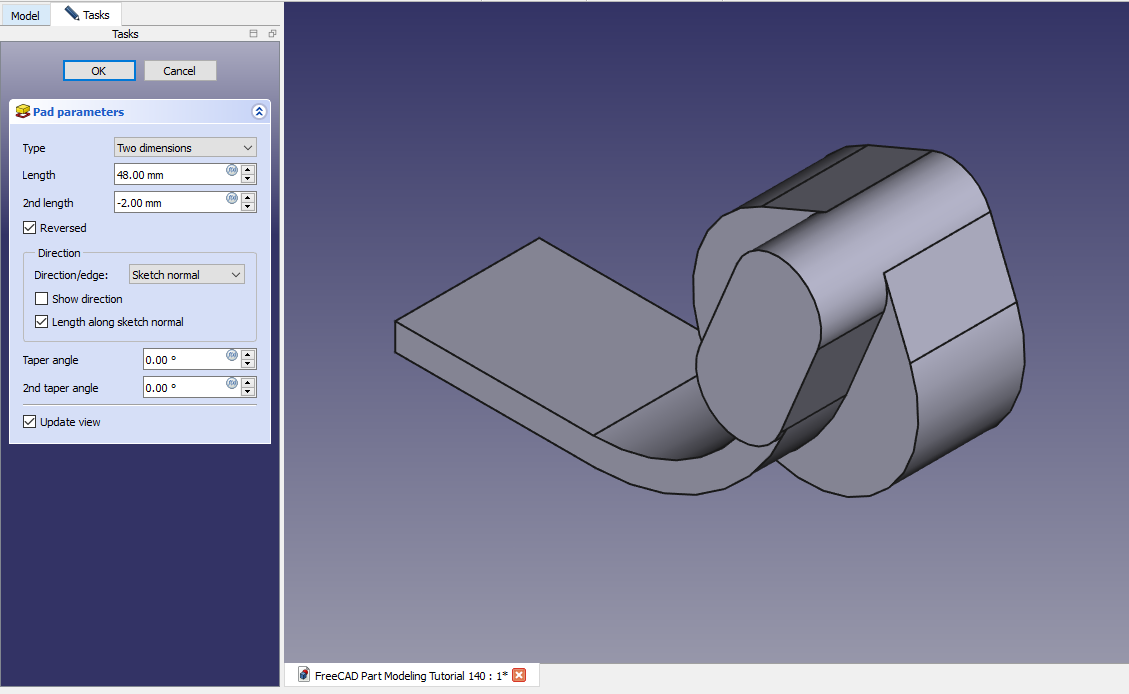Click the Pad parameters feature icon
Image resolution: width=1129 pixels, height=694 pixels.
pyautogui.click(x=23, y=112)
